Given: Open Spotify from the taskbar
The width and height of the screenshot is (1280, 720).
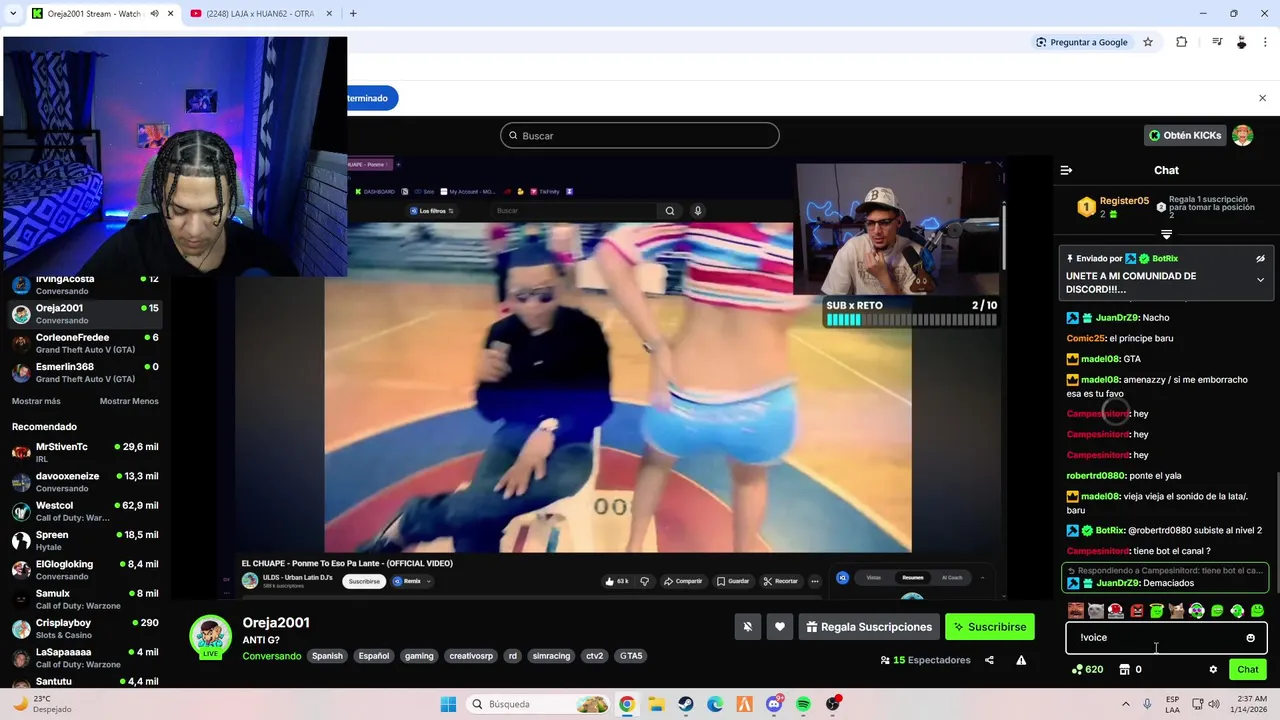Looking at the screenshot, I should point(804,704).
